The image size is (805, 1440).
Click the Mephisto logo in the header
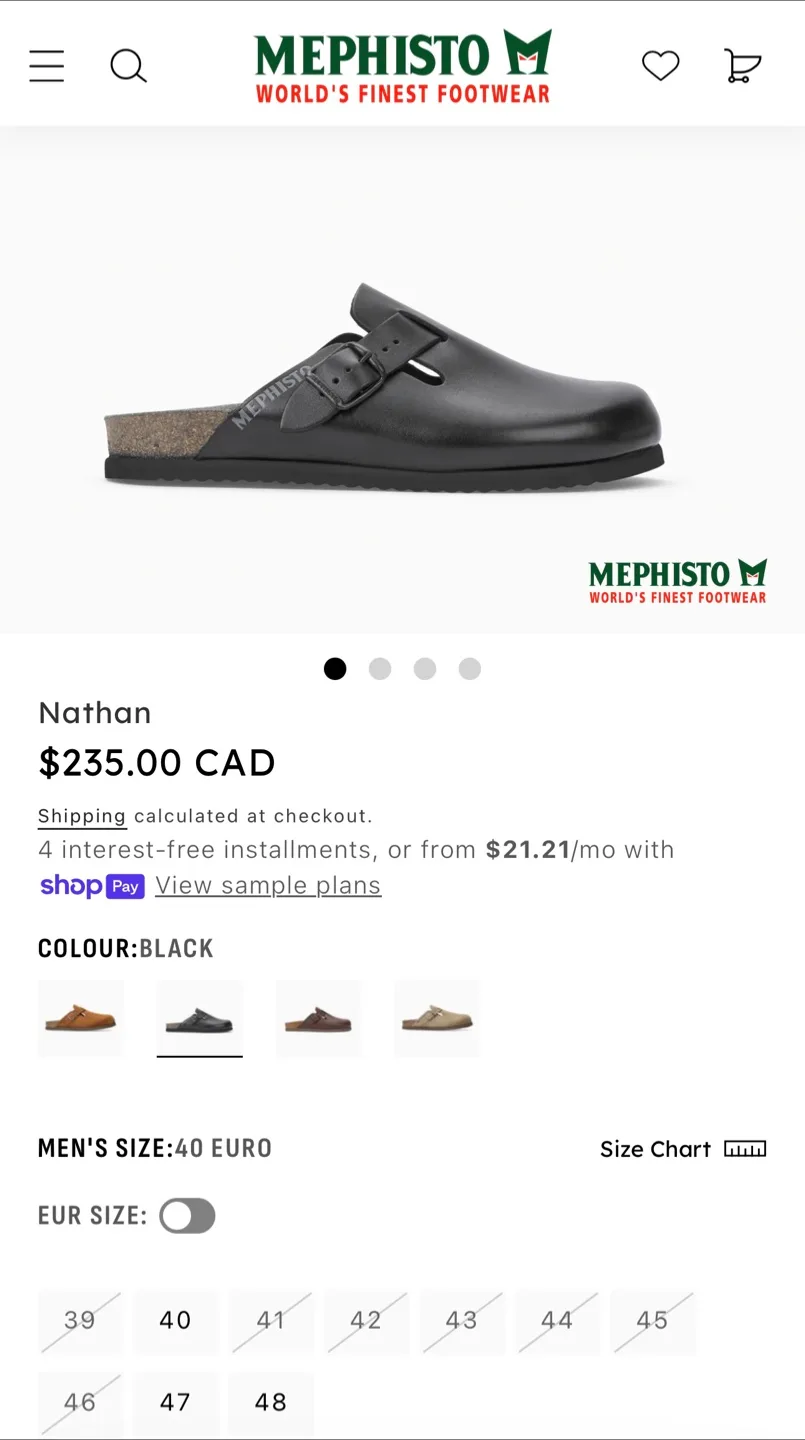click(x=403, y=63)
